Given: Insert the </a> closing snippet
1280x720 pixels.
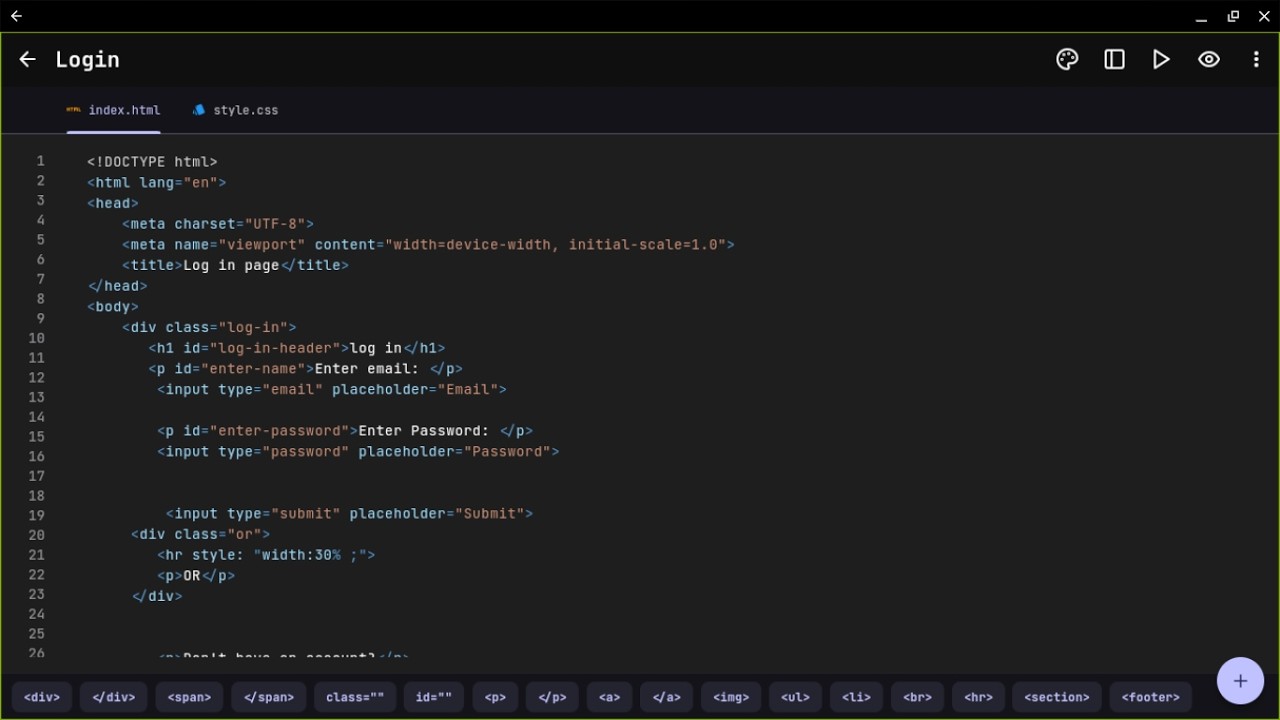Looking at the screenshot, I should pos(666,697).
